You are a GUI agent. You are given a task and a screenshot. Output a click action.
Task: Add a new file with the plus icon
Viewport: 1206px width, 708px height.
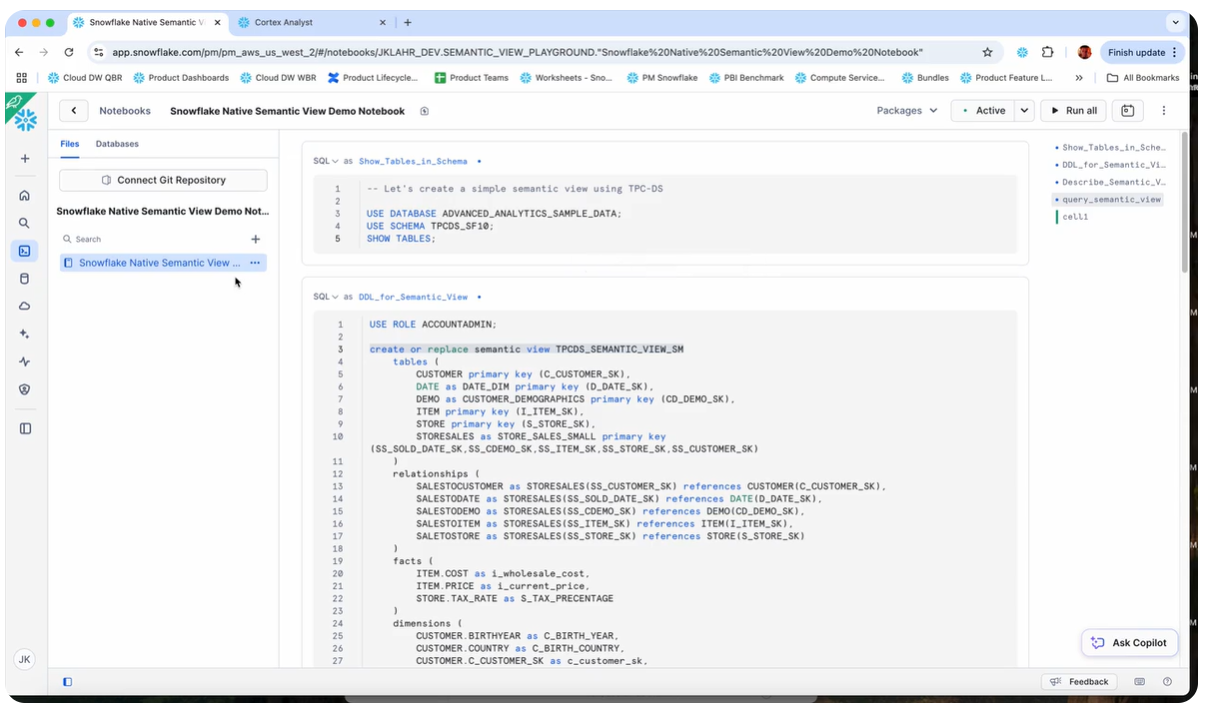tap(255, 239)
